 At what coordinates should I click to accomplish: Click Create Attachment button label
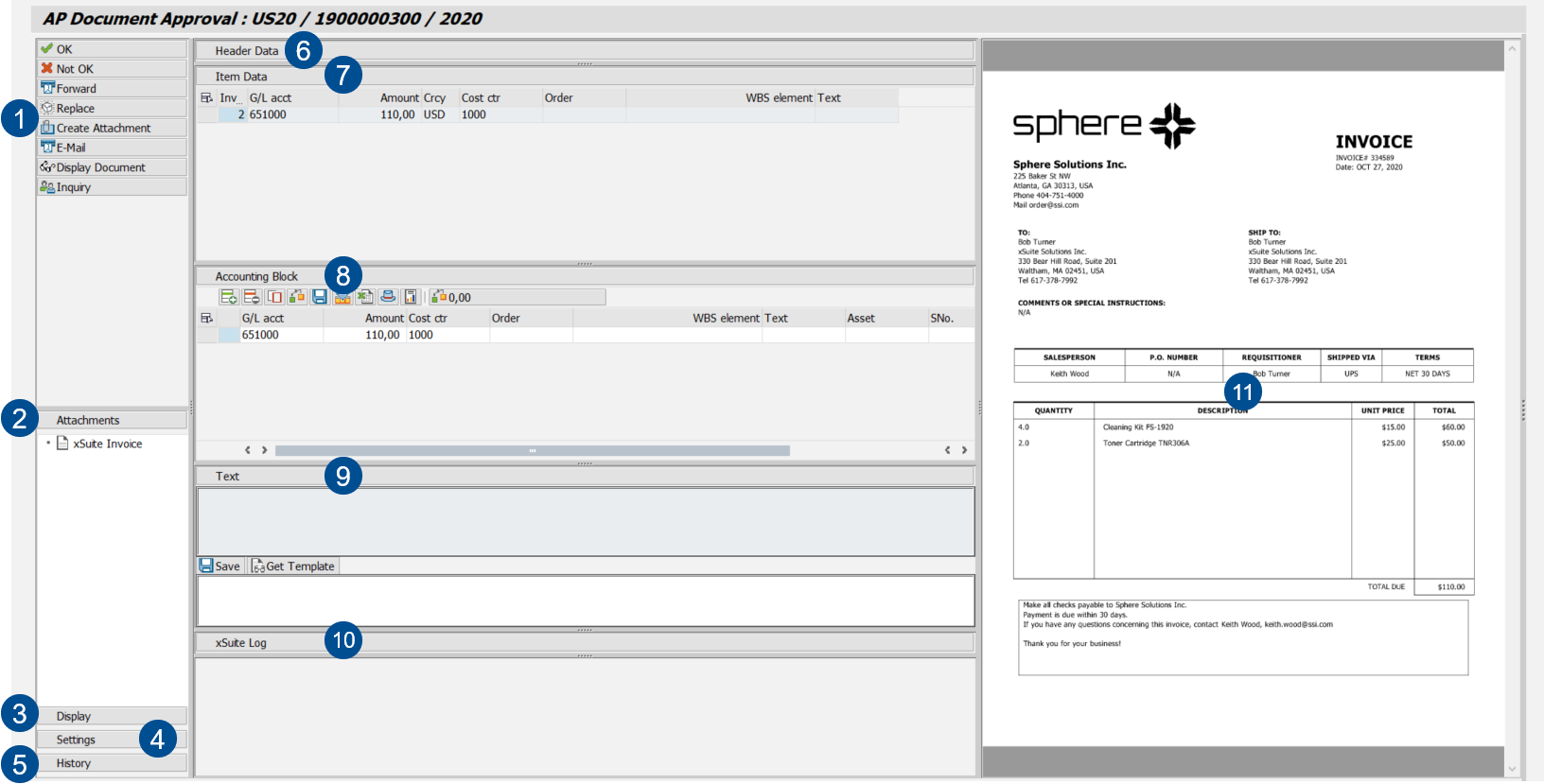click(x=104, y=129)
